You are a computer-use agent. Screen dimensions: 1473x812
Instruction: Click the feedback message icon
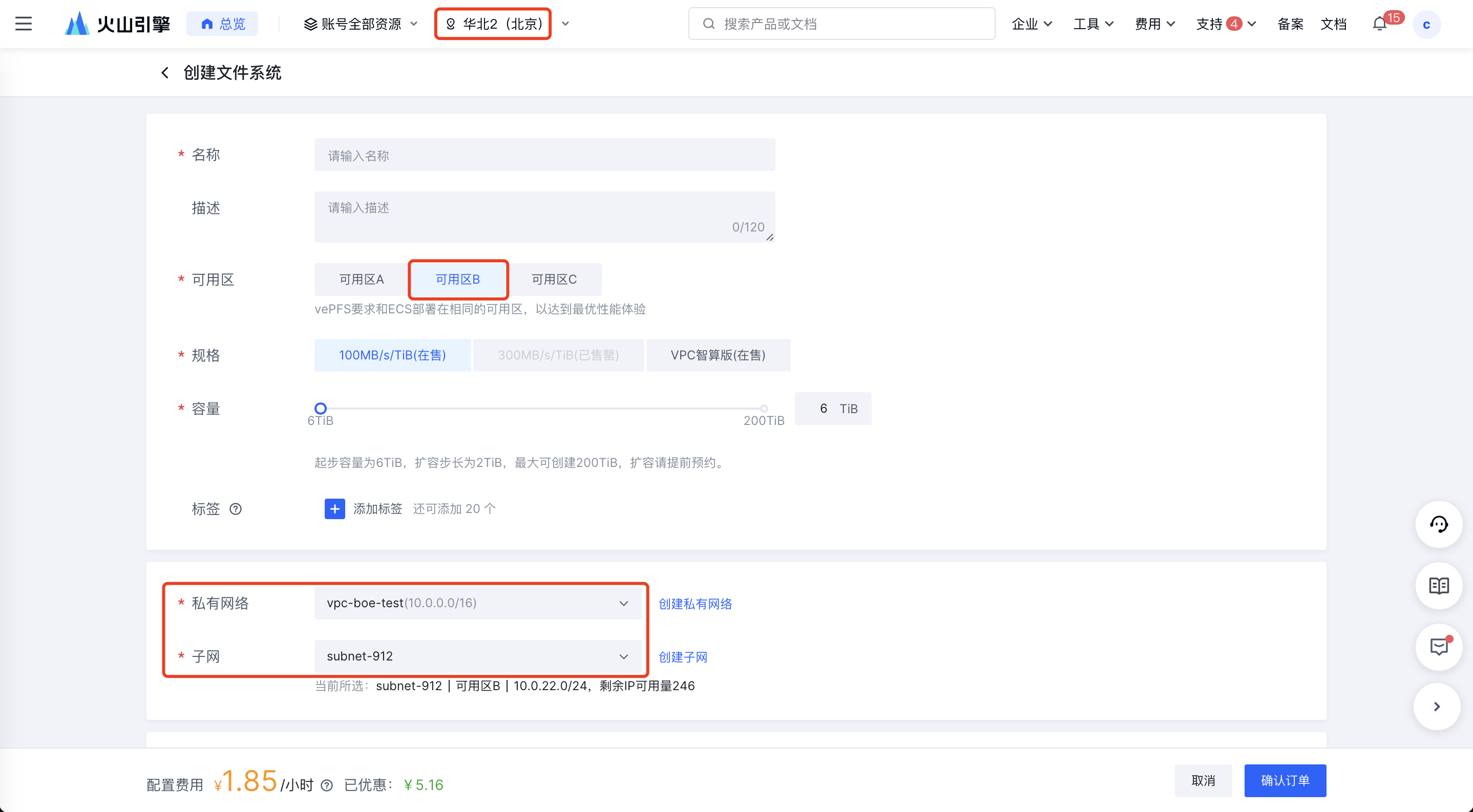pos(1438,647)
